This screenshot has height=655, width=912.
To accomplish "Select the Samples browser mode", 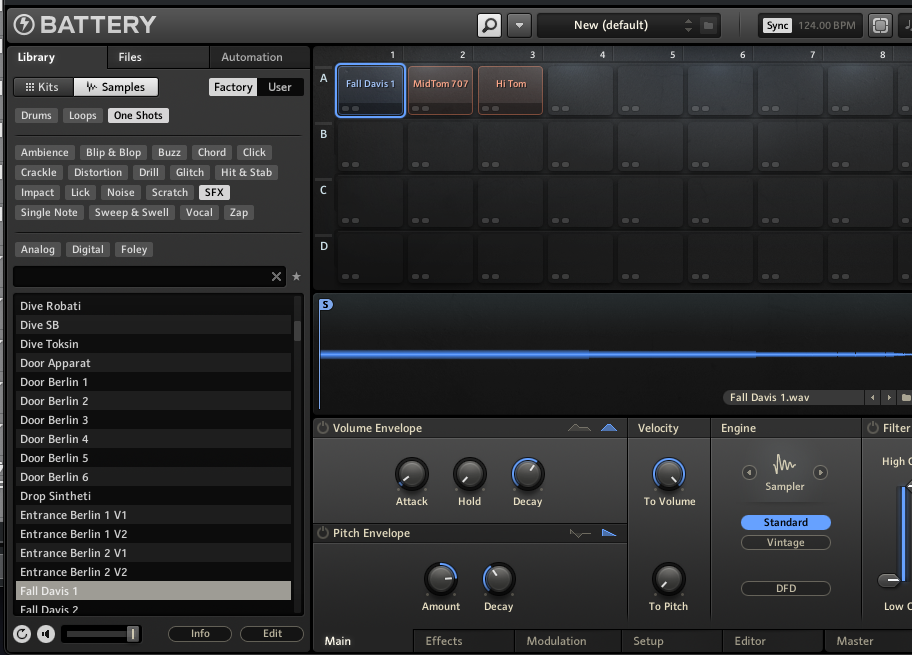I will click(116, 87).
